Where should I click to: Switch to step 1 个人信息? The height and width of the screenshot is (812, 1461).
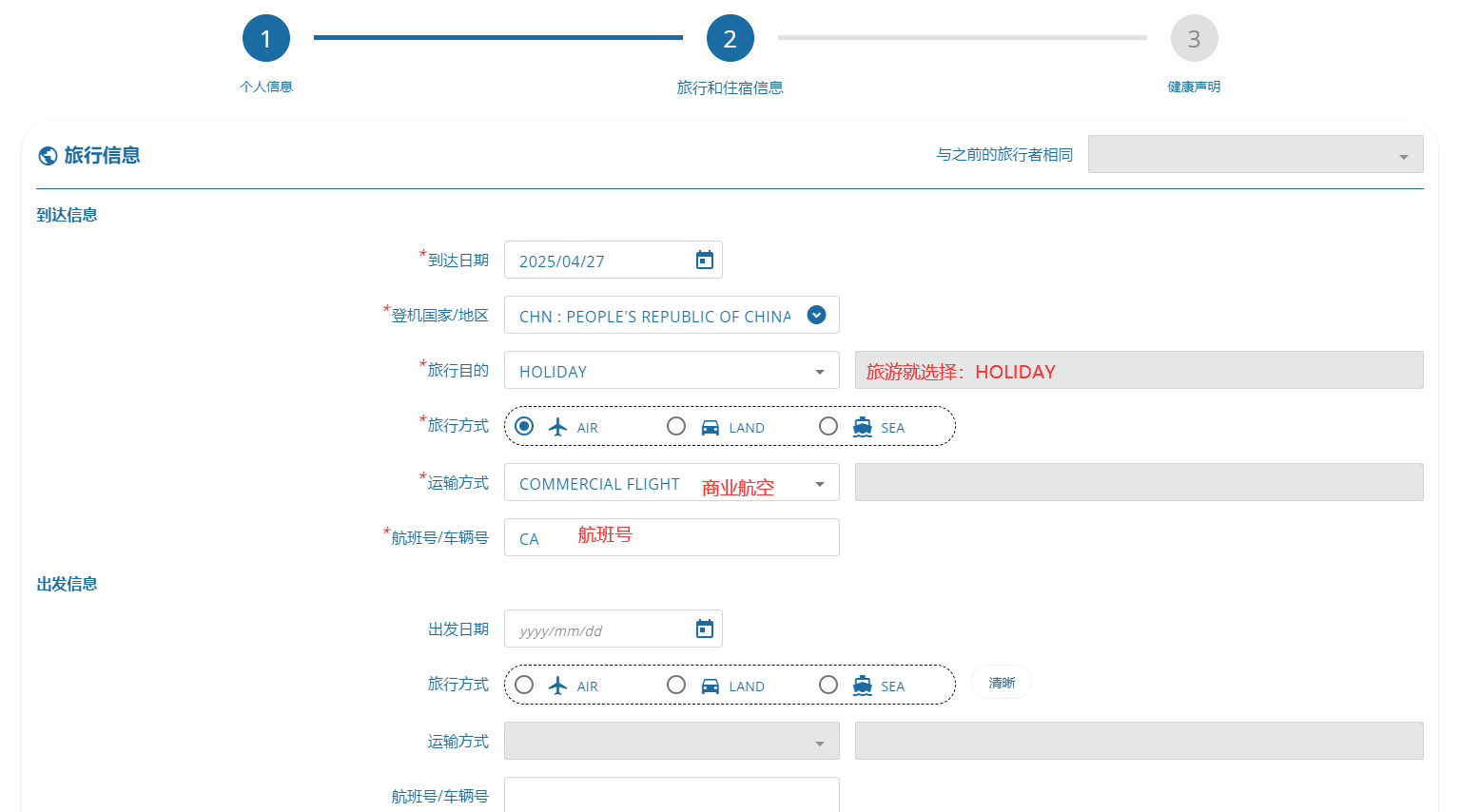click(x=266, y=37)
